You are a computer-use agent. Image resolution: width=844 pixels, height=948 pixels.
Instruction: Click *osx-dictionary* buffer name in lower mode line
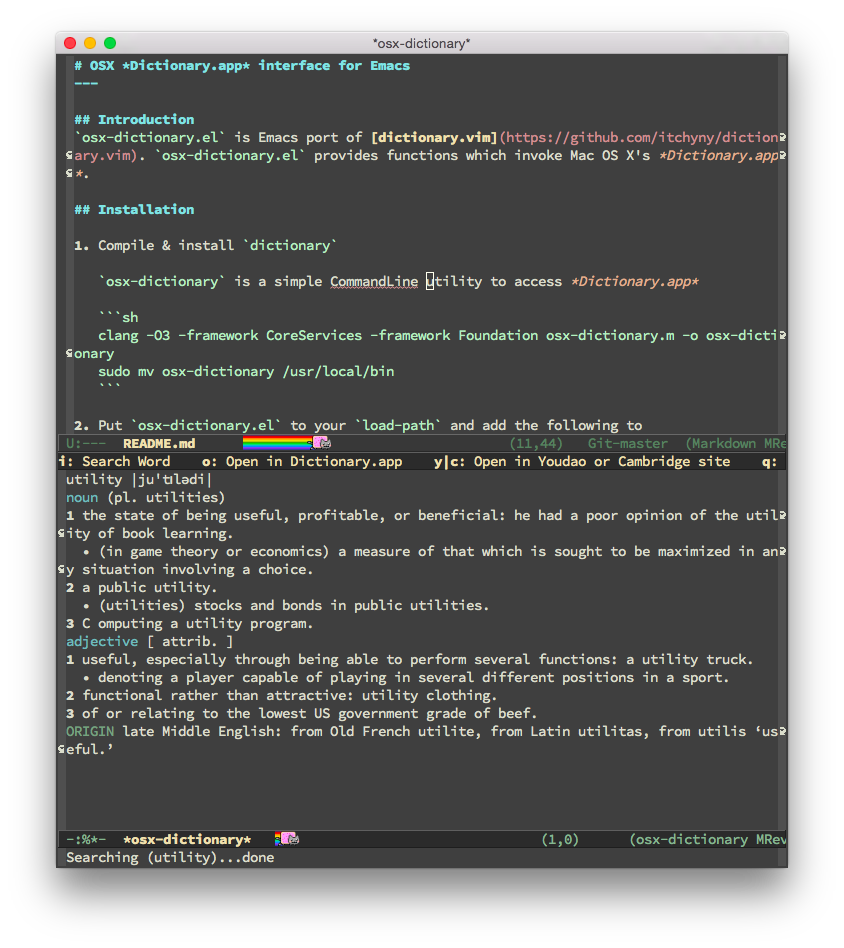187,839
